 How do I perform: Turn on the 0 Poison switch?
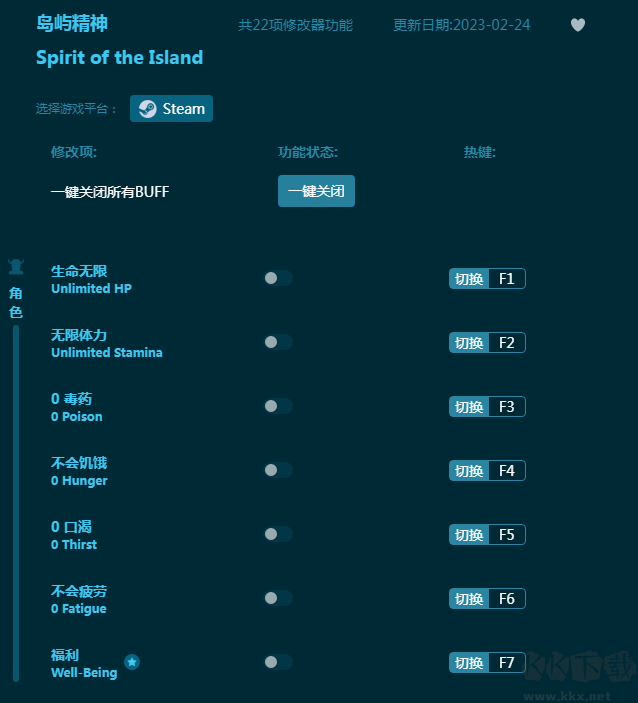pos(278,406)
